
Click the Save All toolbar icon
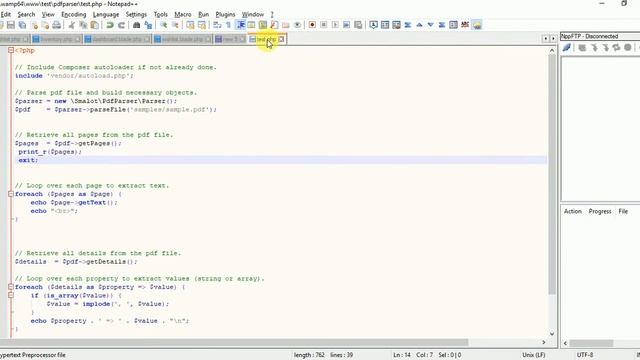pyautogui.click(x=22, y=25)
